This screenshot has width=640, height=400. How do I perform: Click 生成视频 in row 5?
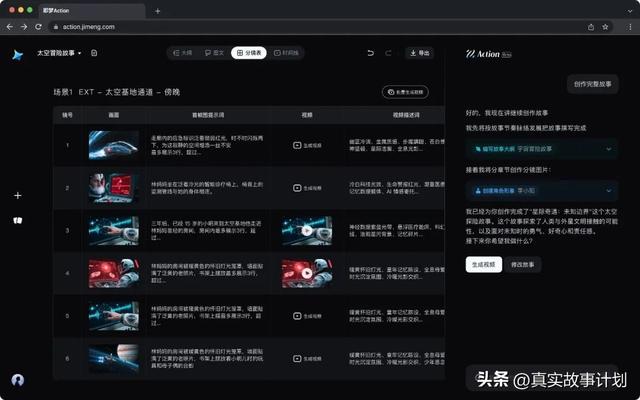pyautogui.click(x=307, y=316)
